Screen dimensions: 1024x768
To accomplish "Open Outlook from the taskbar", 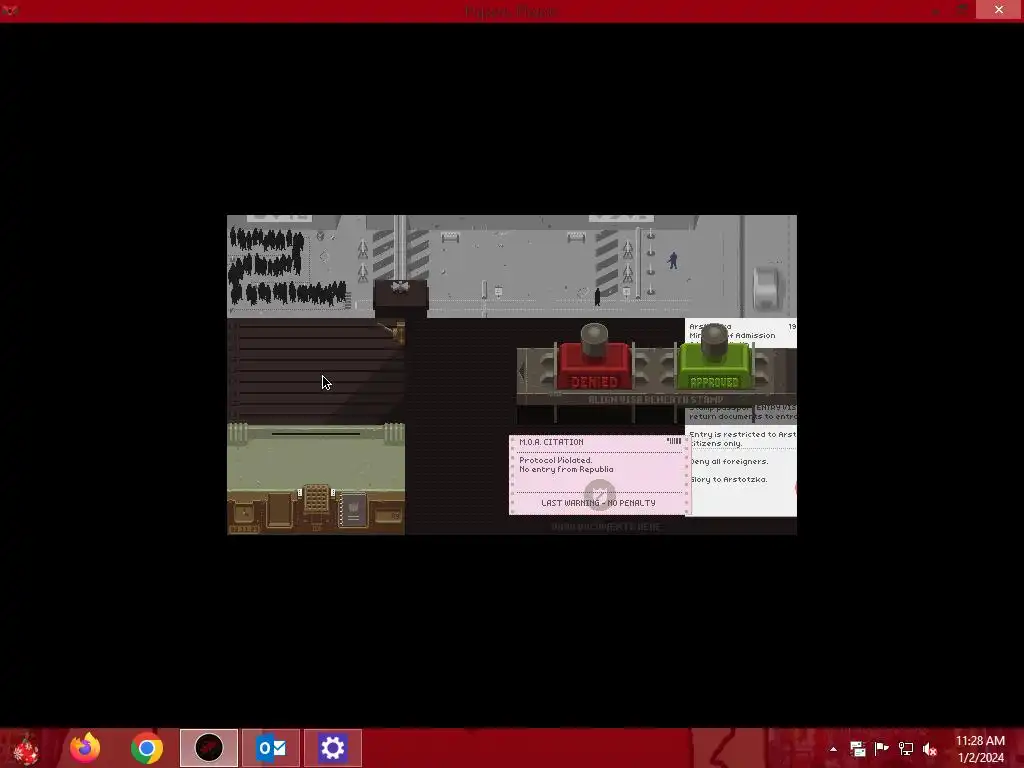I will click(271, 748).
